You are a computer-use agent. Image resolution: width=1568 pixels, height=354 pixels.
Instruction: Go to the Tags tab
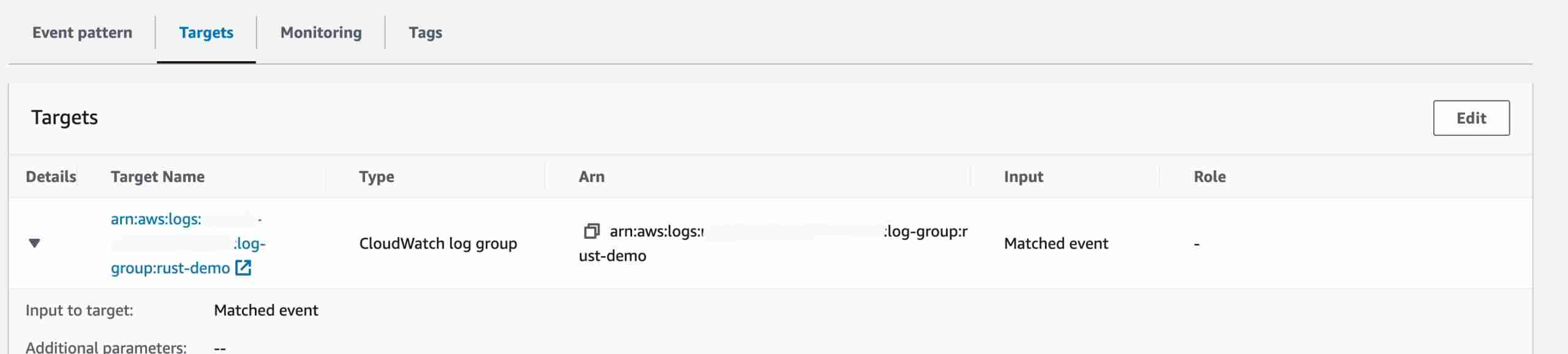pos(425,32)
